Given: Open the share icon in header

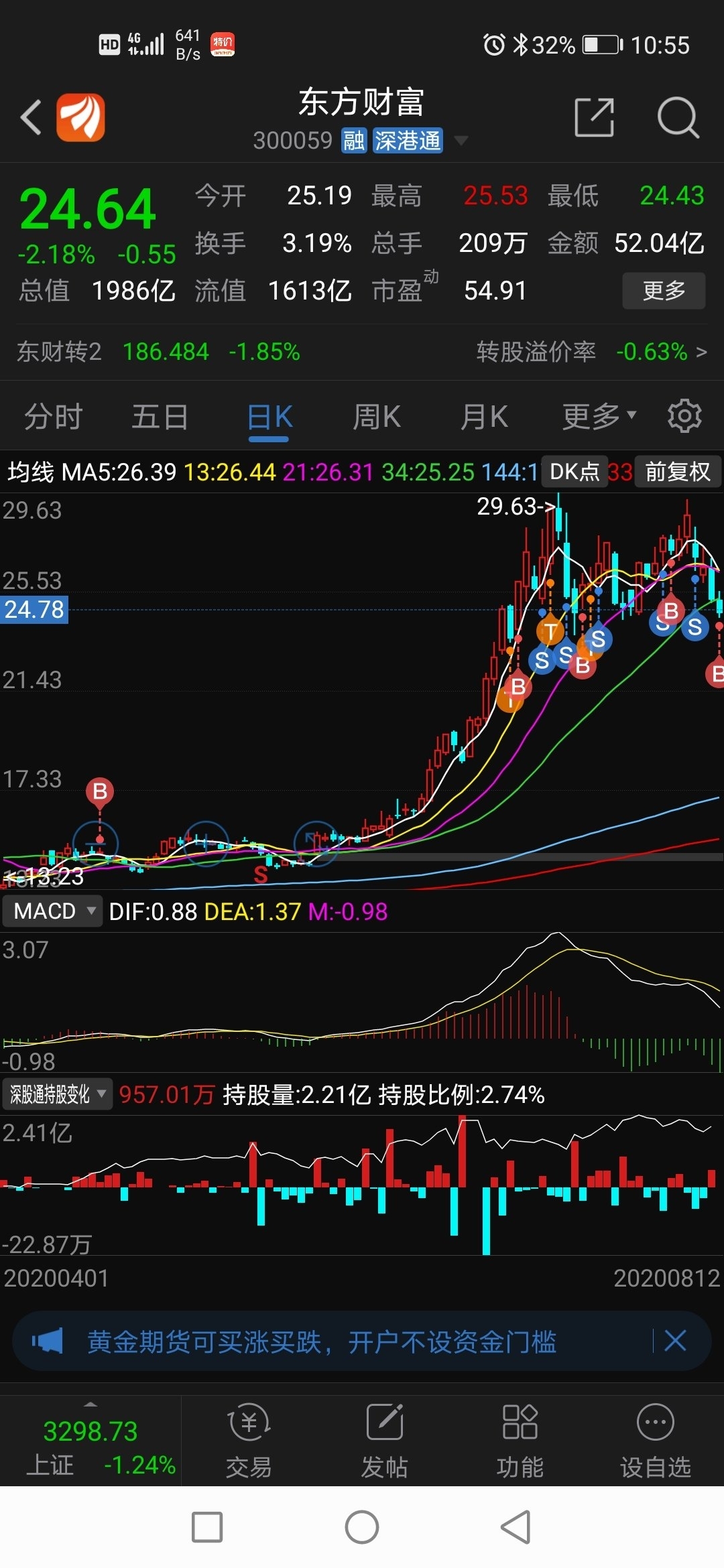Looking at the screenshot, I should click(x=595, y=117).
